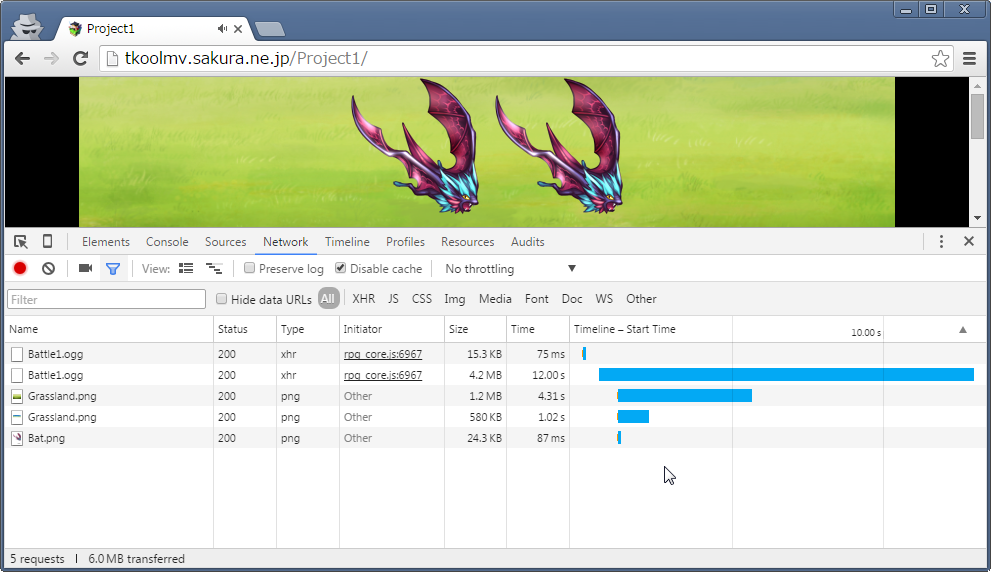Open the Audits tab

(528, 242)
